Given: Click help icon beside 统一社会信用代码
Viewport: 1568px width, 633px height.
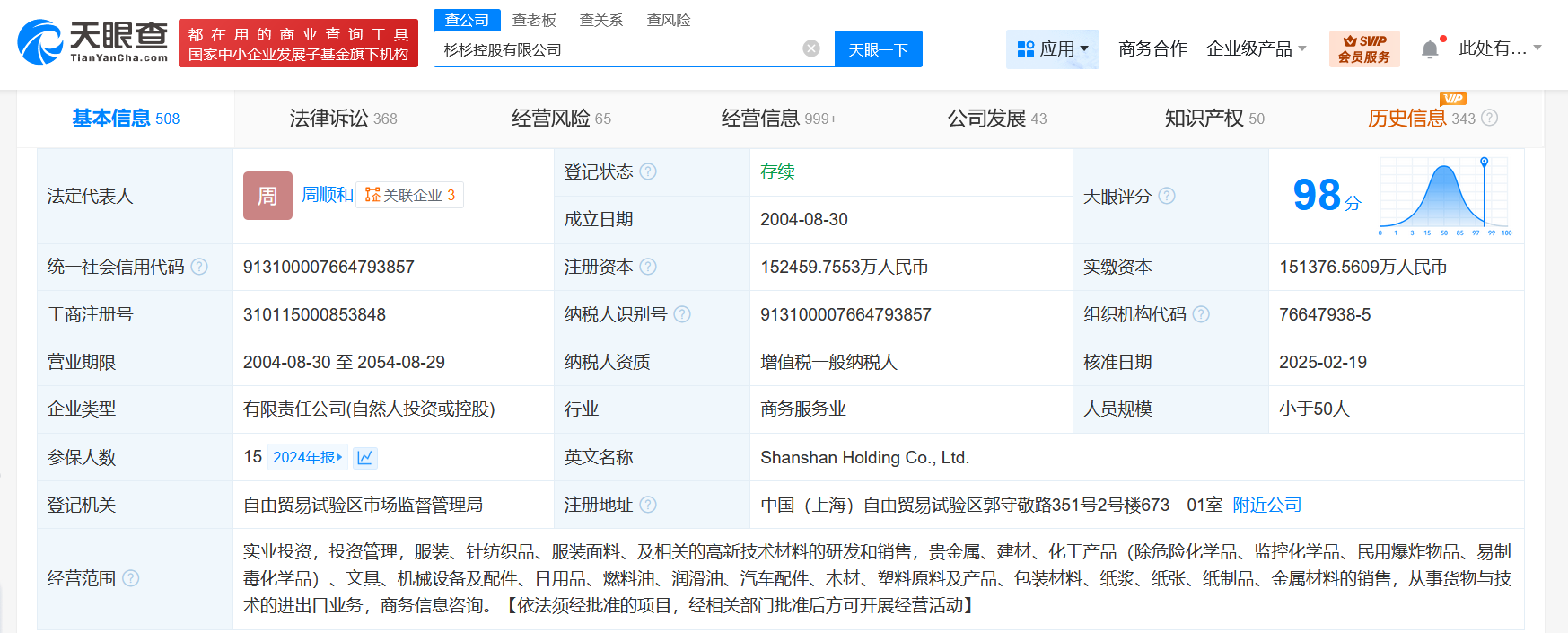Looking at the screenshot, I should (199, 267).
